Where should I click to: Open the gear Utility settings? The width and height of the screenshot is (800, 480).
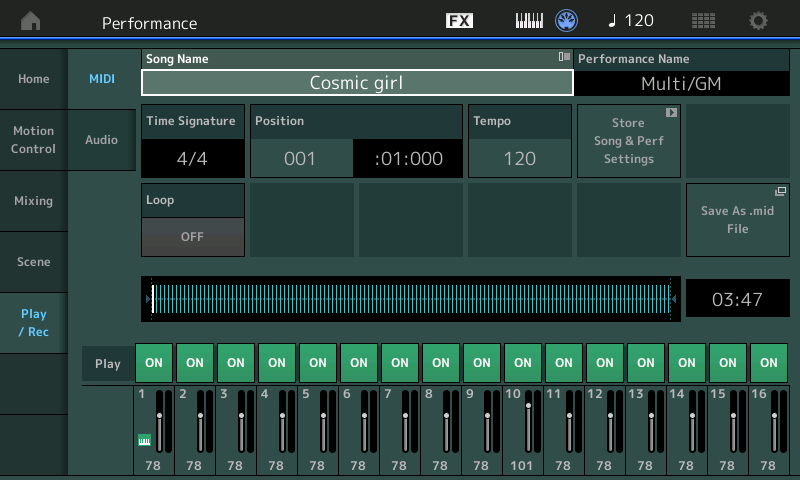[759, 21]
